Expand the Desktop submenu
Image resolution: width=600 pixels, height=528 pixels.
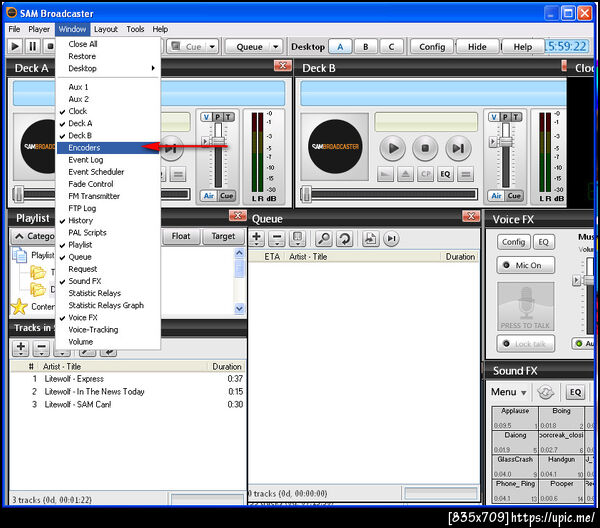tap(108, 68)
